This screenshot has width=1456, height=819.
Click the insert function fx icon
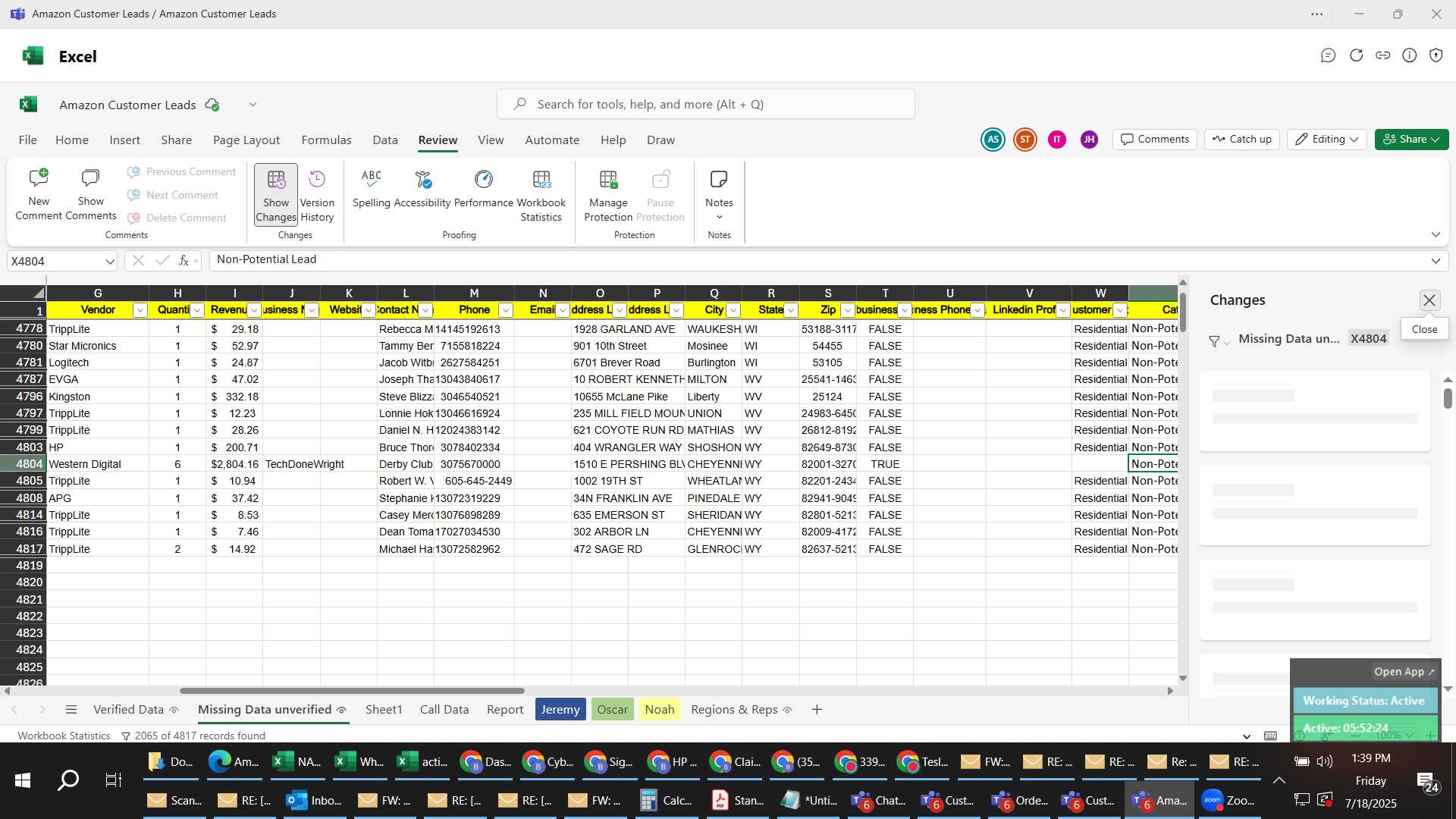click(184, 261)
